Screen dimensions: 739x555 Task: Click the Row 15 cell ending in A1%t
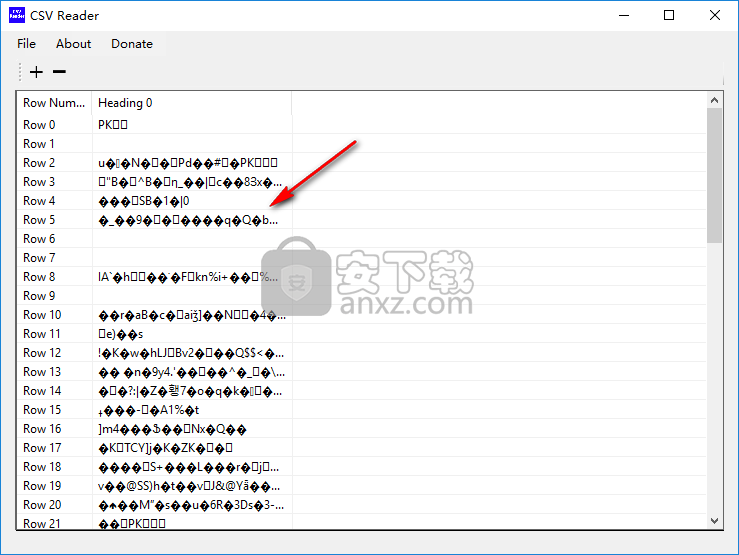coord(192,410)
